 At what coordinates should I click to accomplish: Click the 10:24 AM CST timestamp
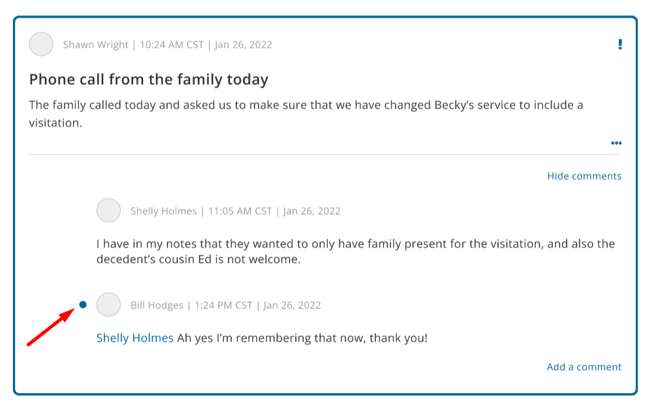[172, 44]
